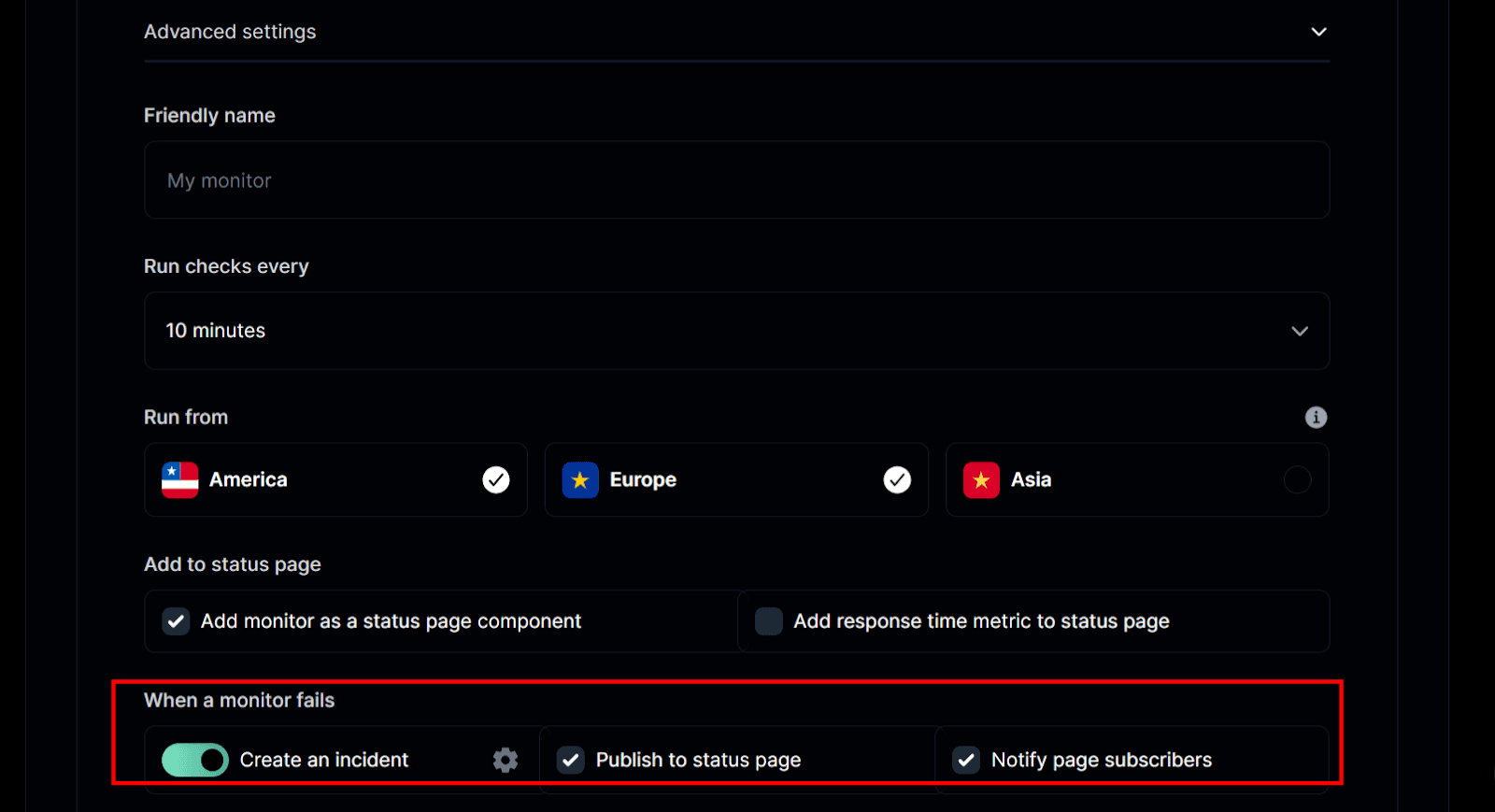The width and height of the screenshot is (1495, 812).
Task: Click the 10 minutes interval value
Action: 216,331
